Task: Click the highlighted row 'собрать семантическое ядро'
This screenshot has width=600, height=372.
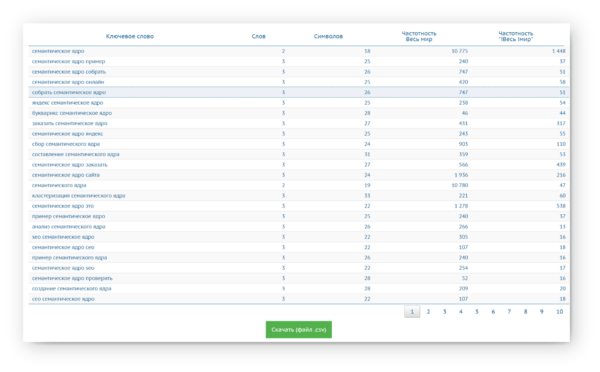Action: [298, 92]
